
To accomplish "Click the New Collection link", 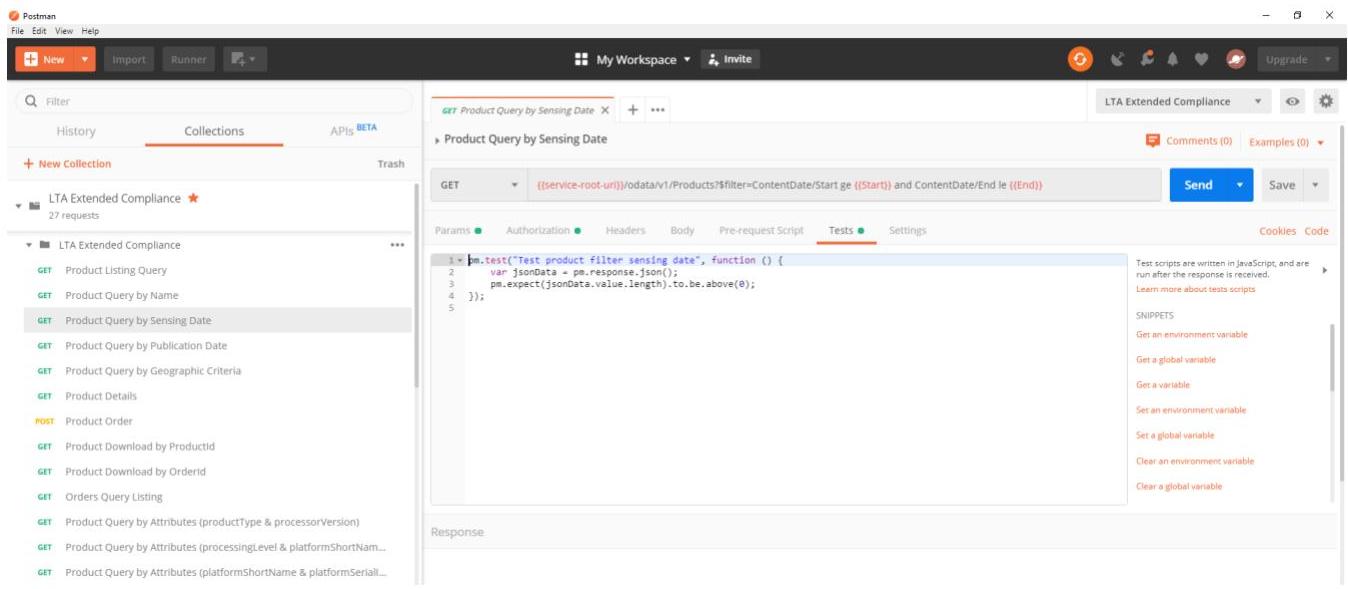I will [x=67, y=164].
